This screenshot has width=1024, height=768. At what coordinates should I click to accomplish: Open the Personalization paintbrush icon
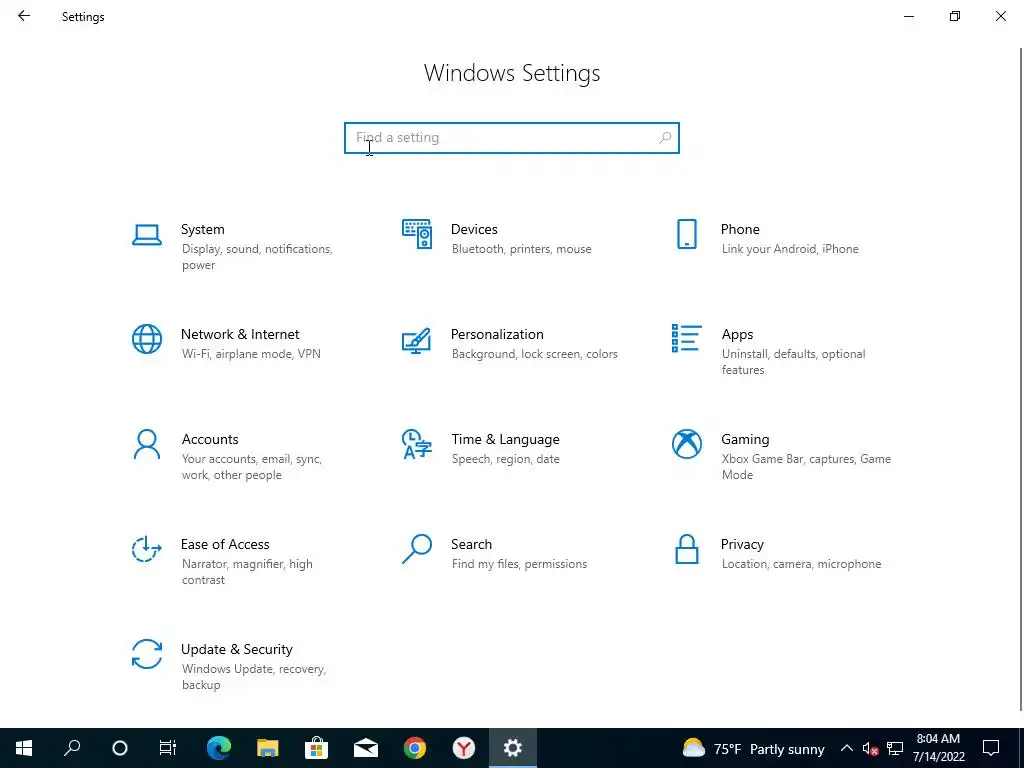point(417,340)
